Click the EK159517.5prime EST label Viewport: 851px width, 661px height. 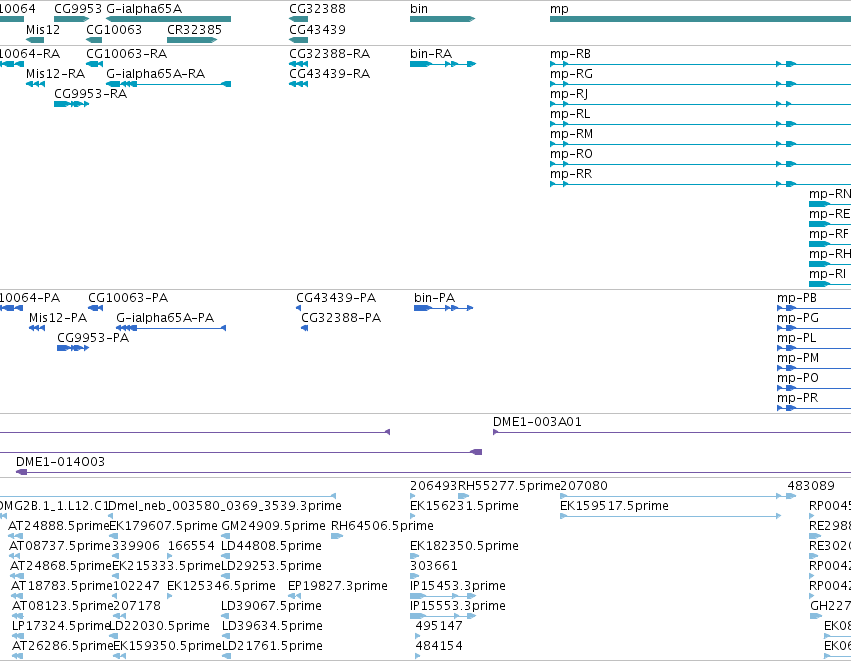pos(614,506)
